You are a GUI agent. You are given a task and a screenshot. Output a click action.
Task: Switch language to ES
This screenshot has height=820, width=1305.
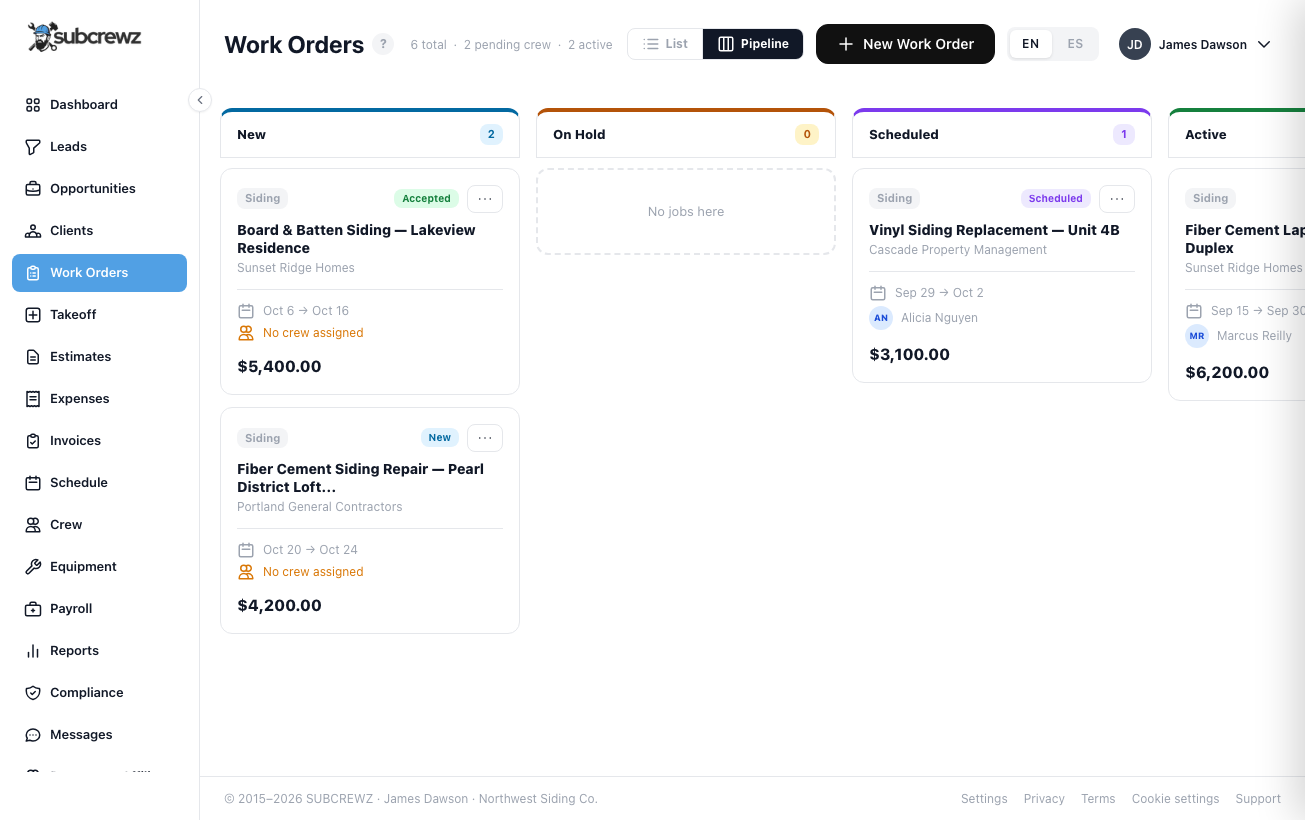pos(1075,44)
